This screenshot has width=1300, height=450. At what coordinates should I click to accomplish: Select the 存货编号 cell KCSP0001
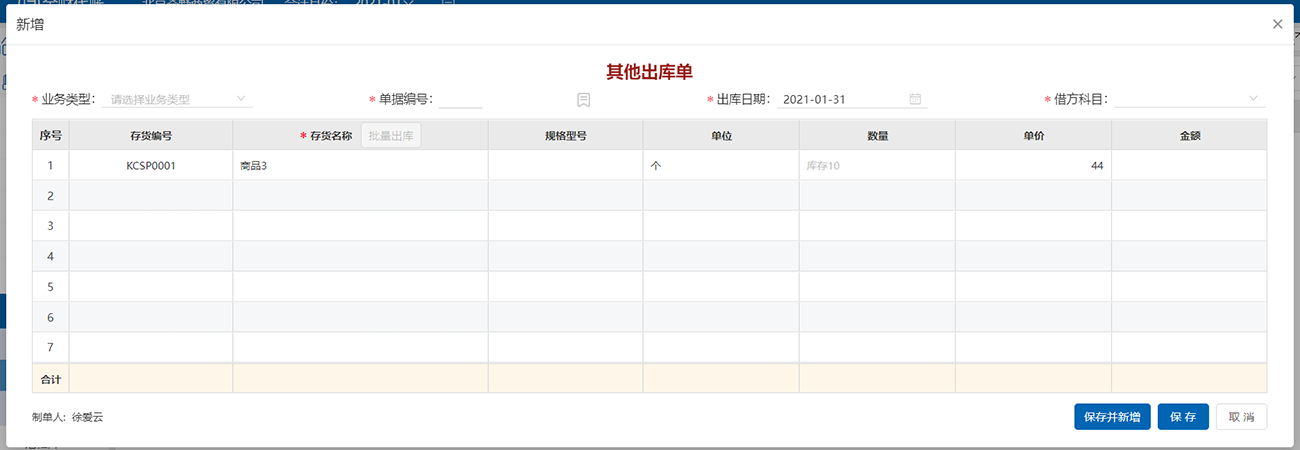pyautogui.click(x=151, y=166)
